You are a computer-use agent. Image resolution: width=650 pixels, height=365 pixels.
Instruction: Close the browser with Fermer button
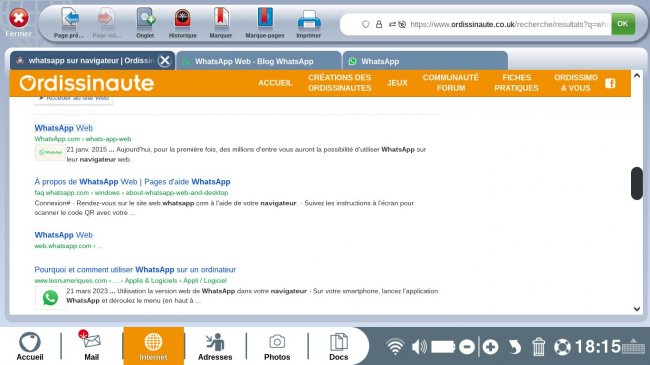(x=19, y=22)
